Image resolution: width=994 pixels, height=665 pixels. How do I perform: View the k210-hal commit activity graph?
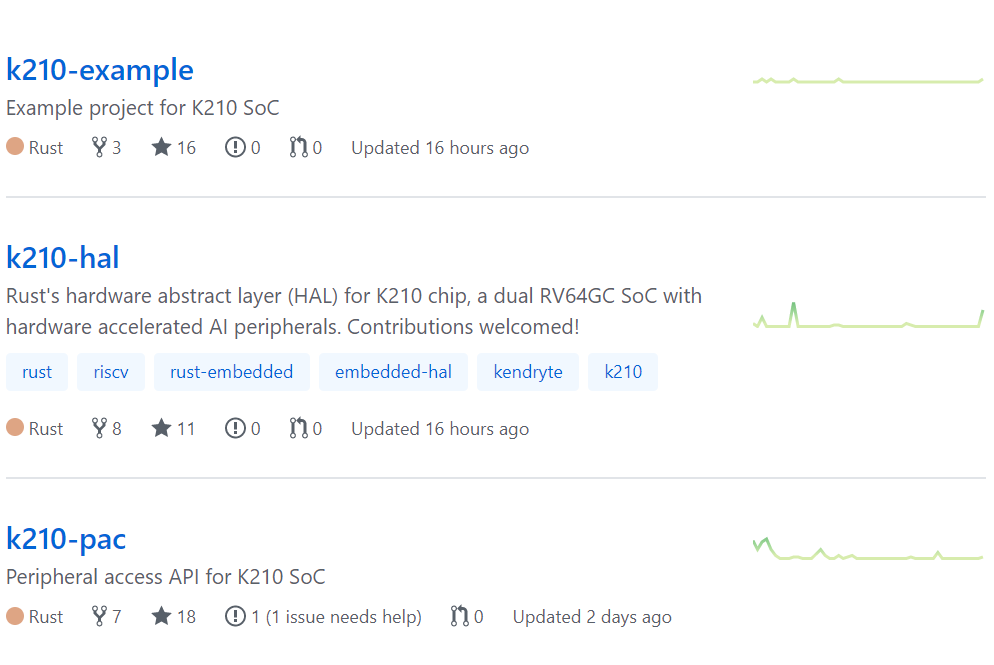pyautogui.click(x=868, y=317)
